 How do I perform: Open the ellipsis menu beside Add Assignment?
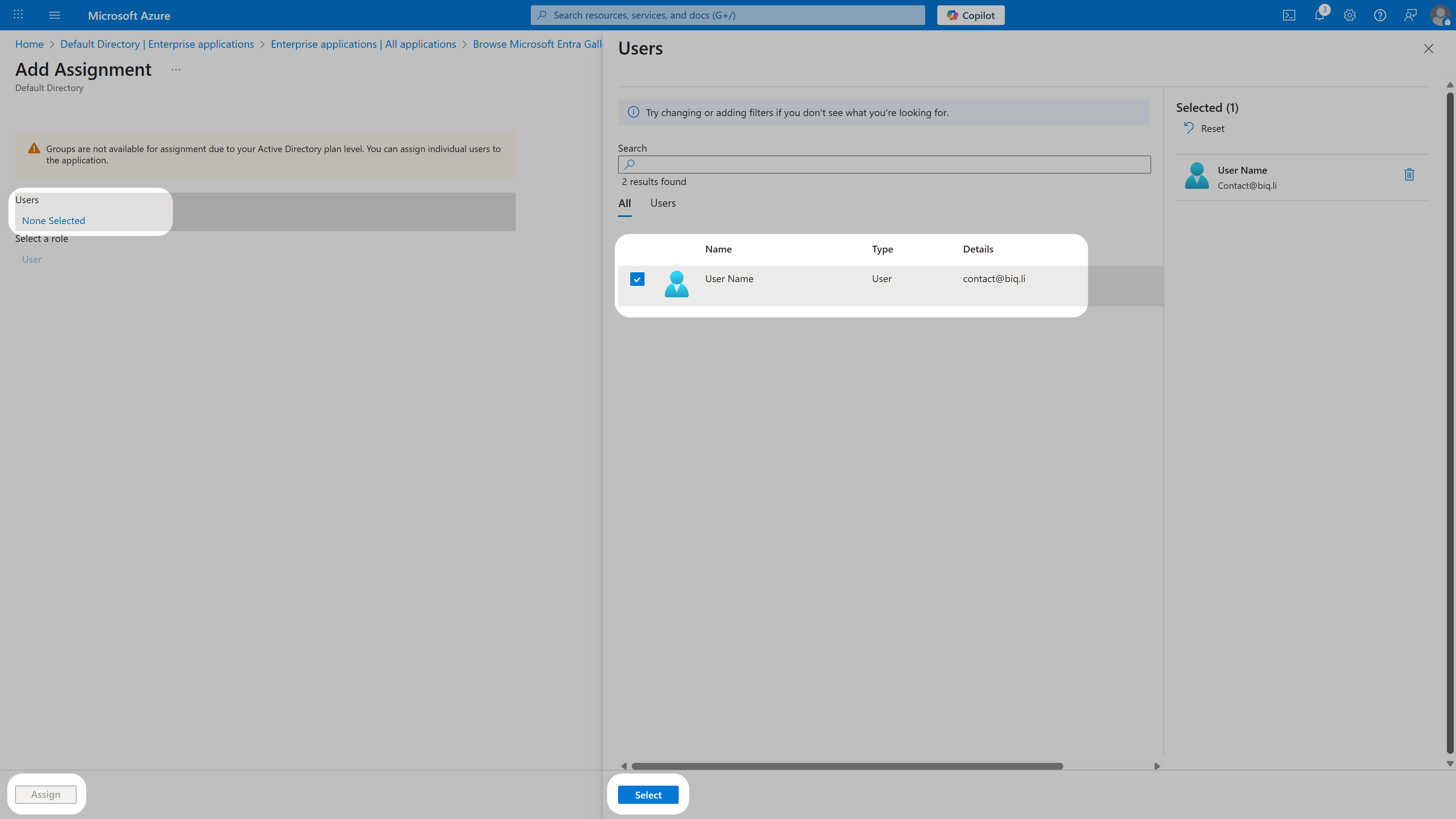point(176,69)
